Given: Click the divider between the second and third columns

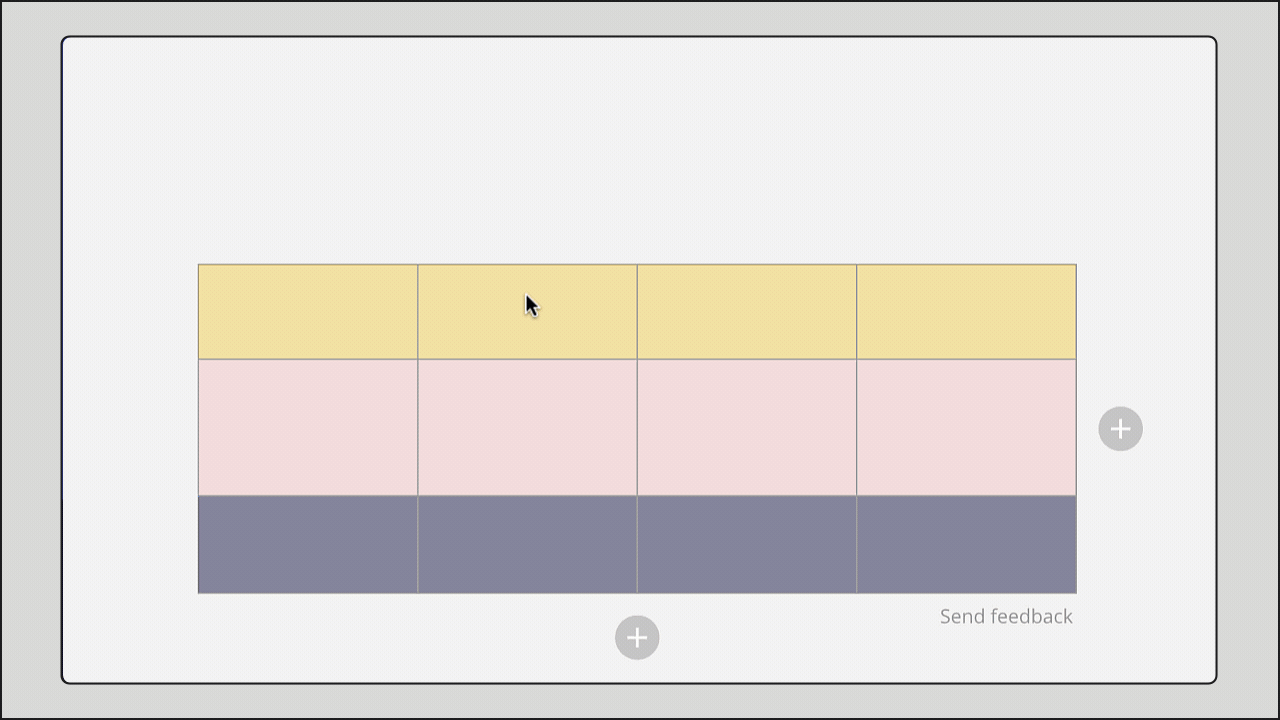Looking at the screenshot, I should pyautogui.click(x=637, y=426).
